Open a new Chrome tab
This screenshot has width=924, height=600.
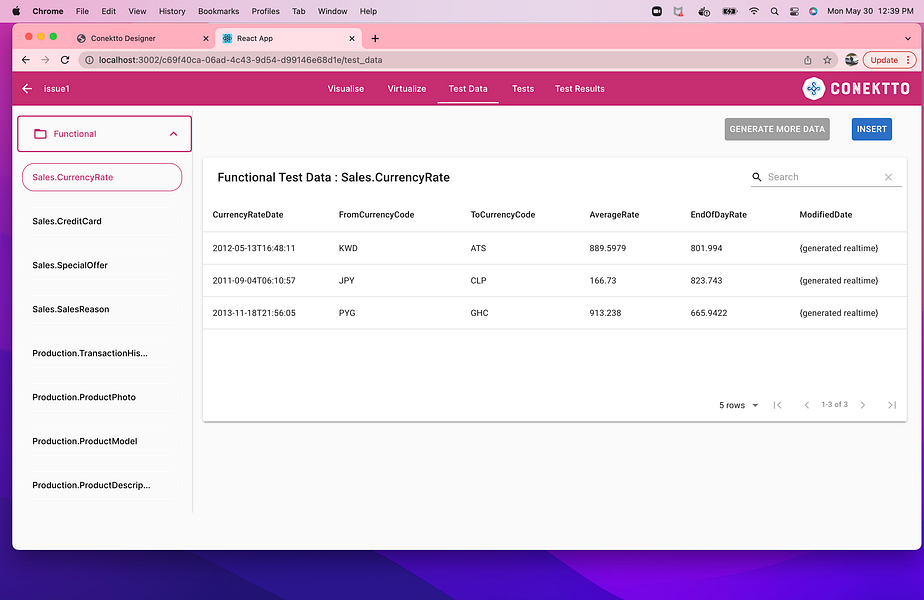pyautogui.click(x=375, y=38)
